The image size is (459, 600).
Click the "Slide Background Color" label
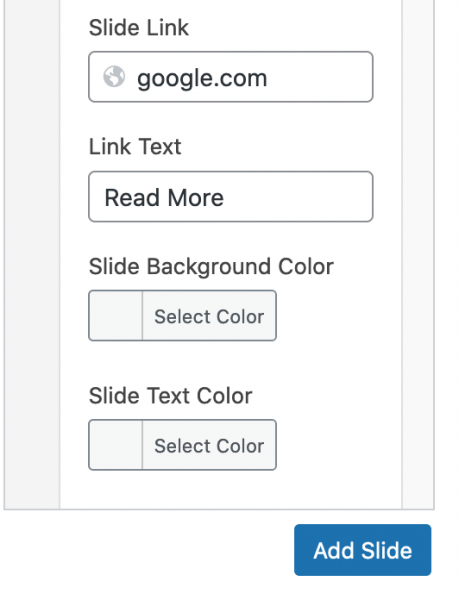pyautogui.click(x=211, y=266)
